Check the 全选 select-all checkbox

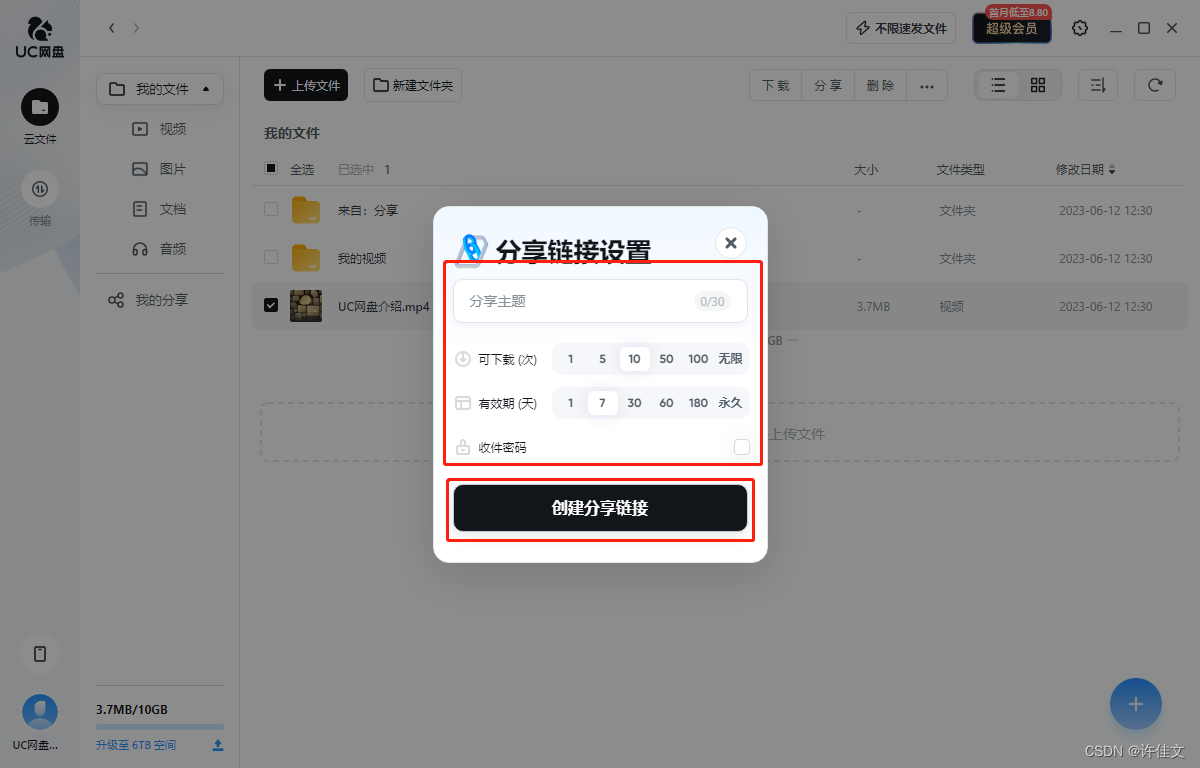click(x=270, y=169)
